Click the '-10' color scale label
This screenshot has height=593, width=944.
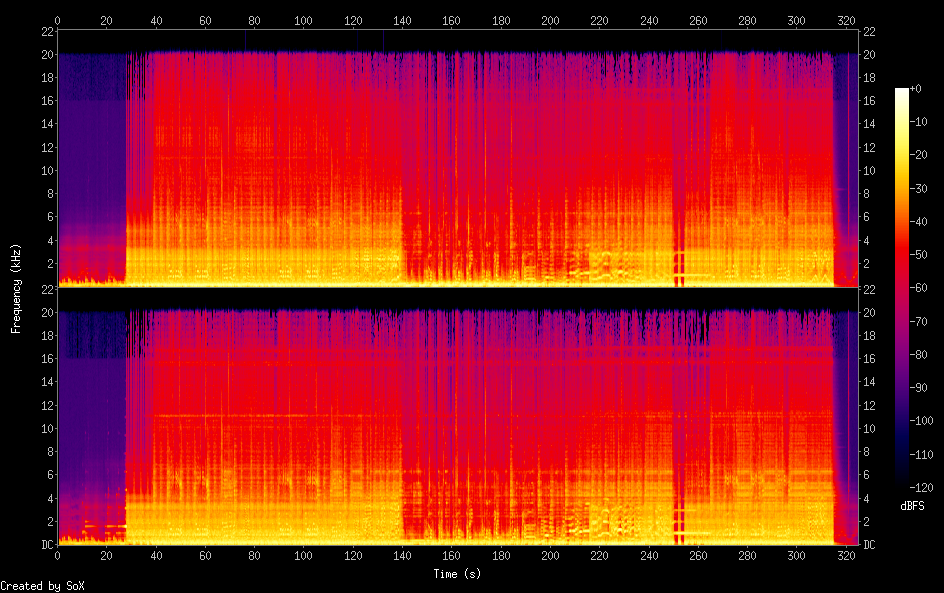click(919, 122)
